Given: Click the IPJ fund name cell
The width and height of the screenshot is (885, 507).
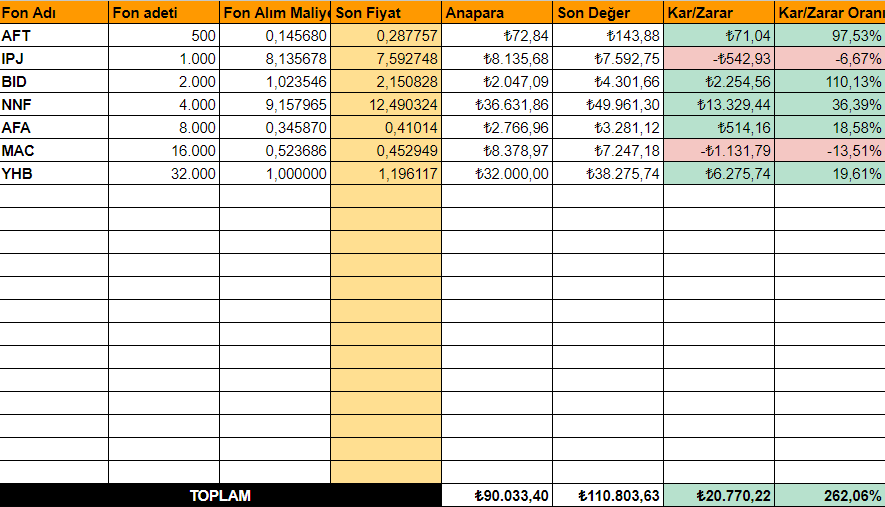Looking at the screenshot, I should (x=54, y=59).
